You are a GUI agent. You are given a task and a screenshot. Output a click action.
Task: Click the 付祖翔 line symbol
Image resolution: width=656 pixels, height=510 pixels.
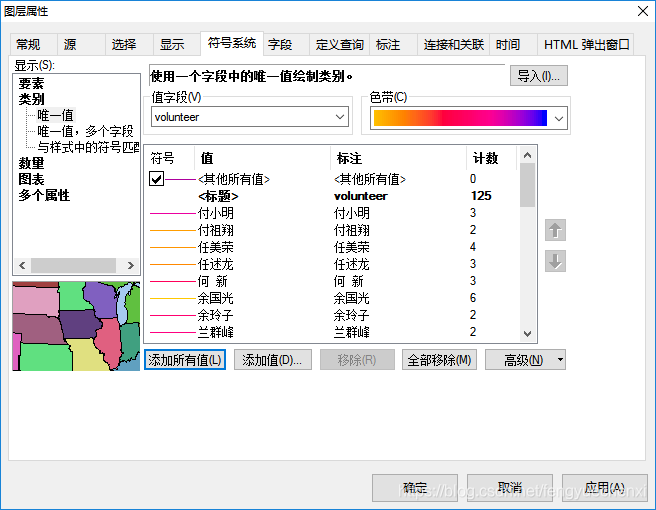pos(173,231)
